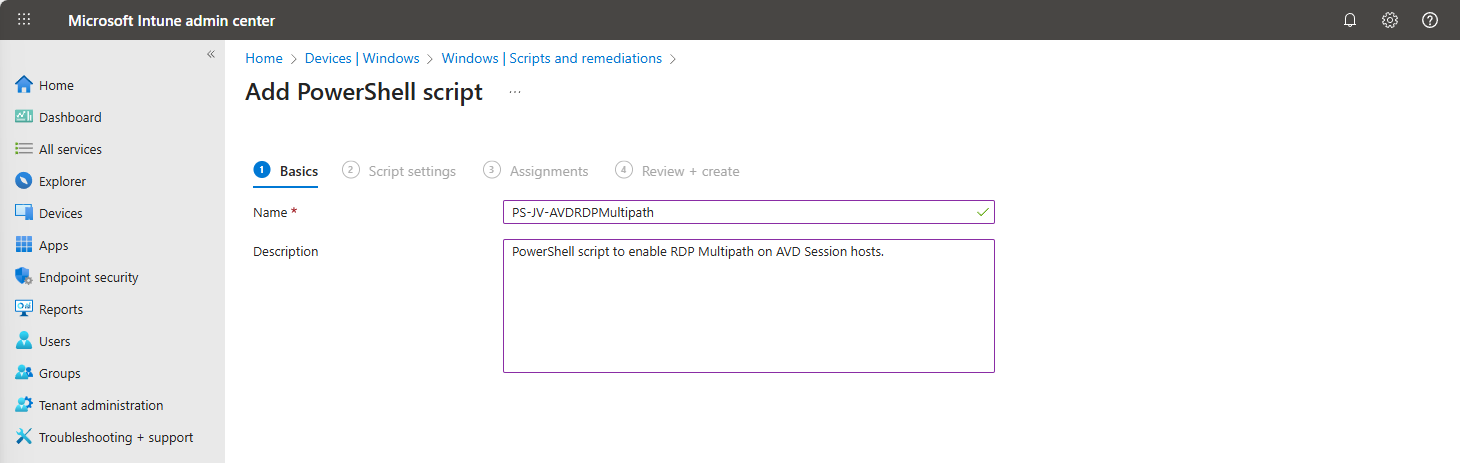
Task: Click Devices | Windows breadcrumb link
Action: pyautogui.click(x=362, y=58)
